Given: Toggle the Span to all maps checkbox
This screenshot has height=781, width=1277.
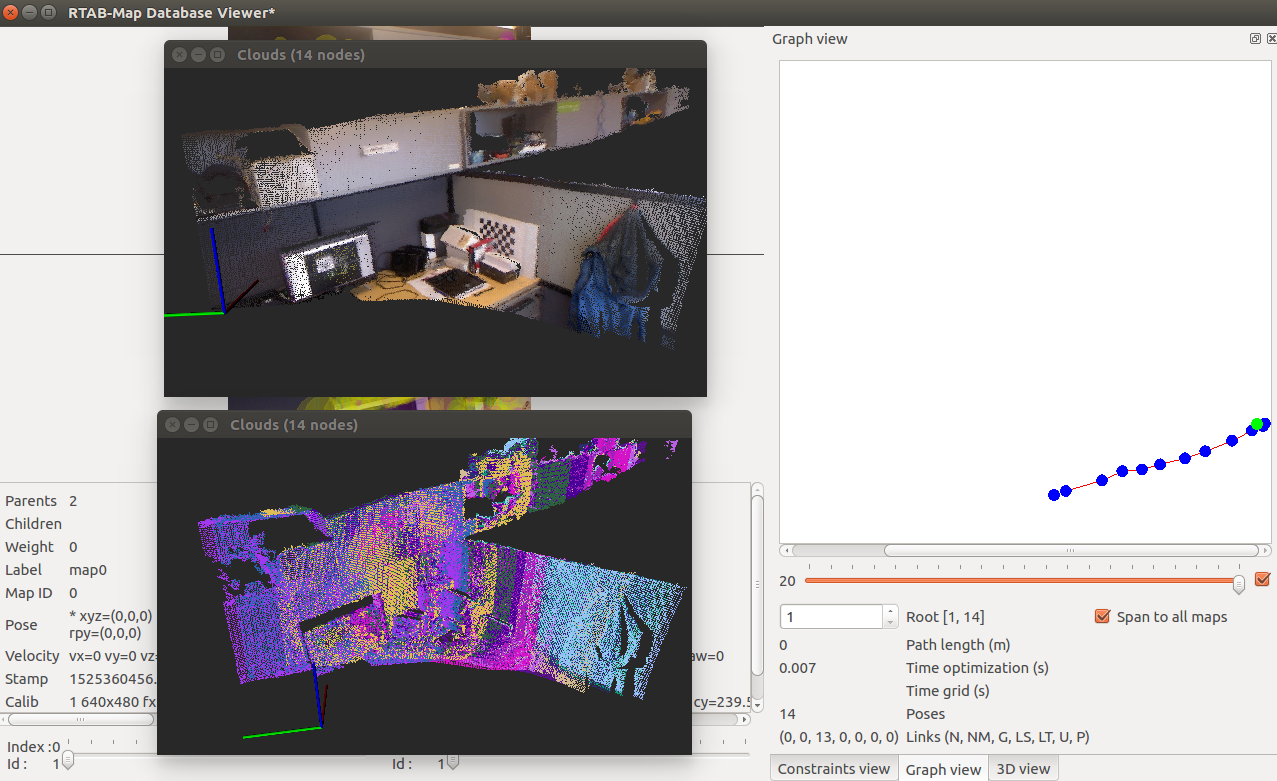Looking at the screenshot, I should [1103, 616].
